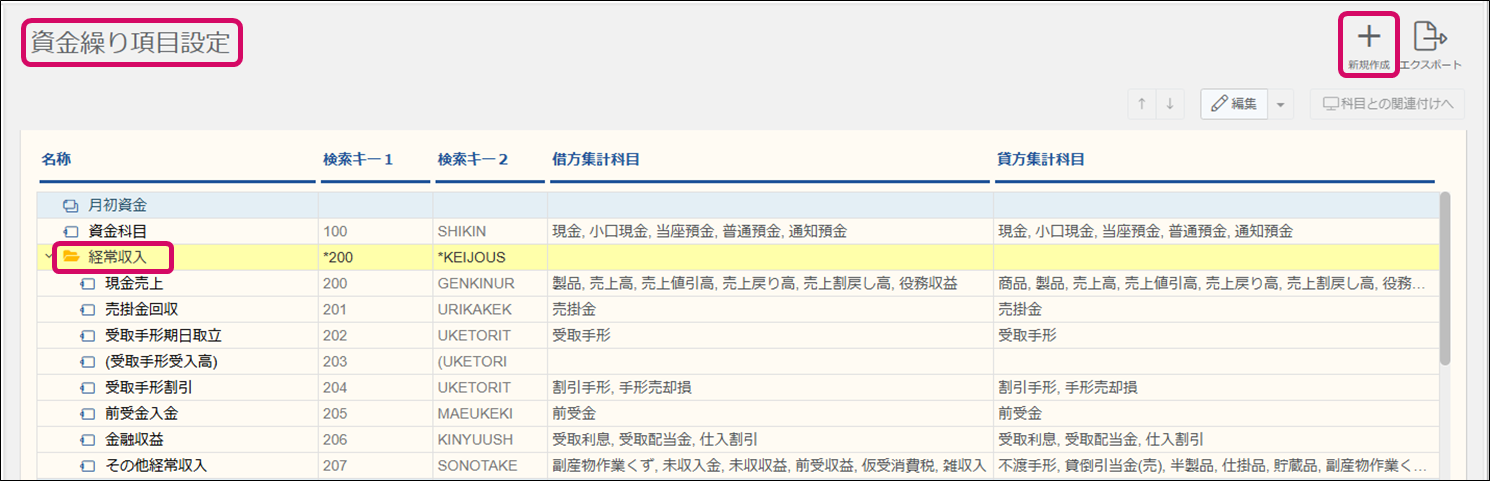
Task: Click icon beside 受取手形割引
Action: click(x=87, y=387)
